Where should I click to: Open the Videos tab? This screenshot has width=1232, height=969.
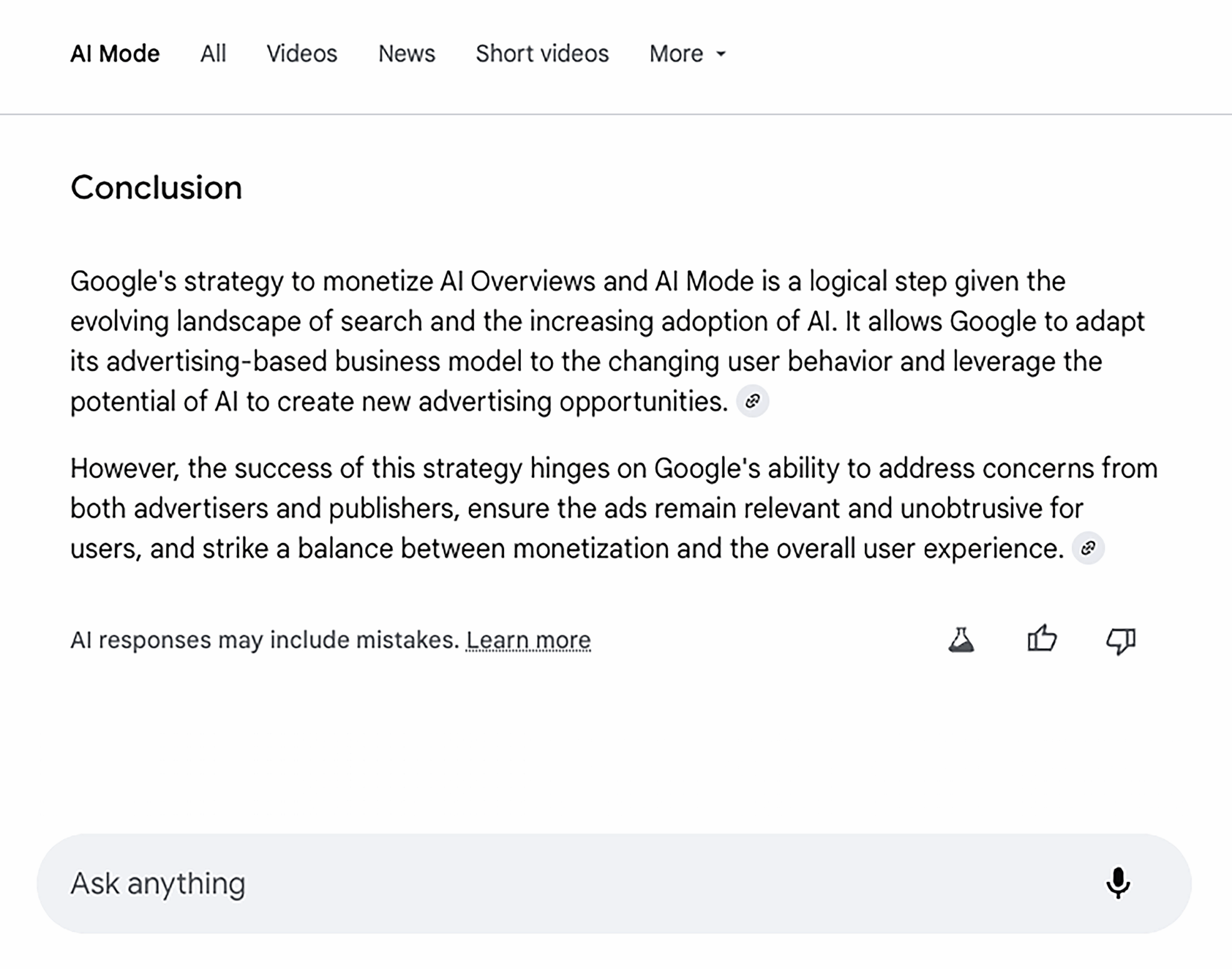click(302, 54)
